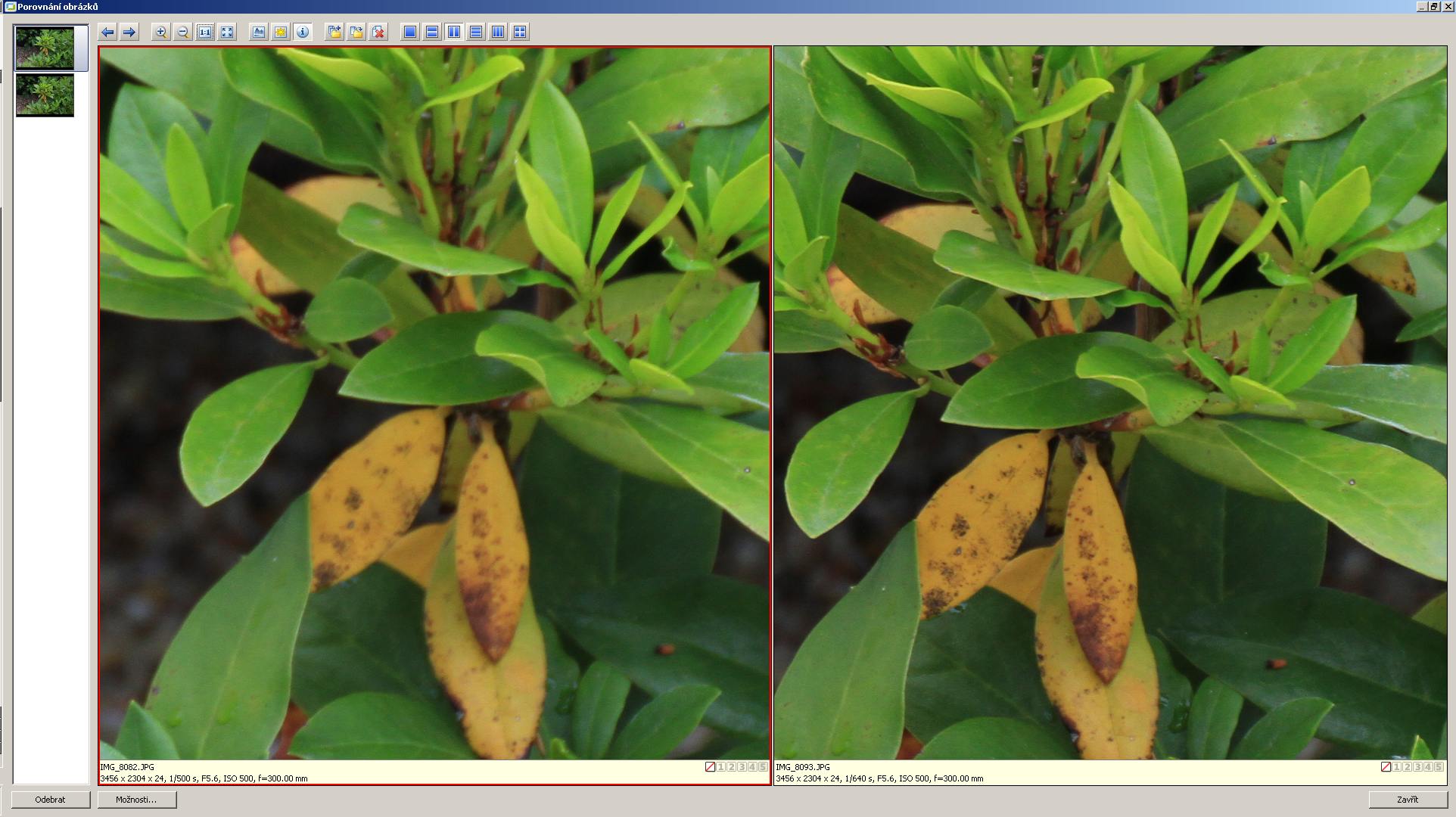Open the Možnosti... options button

point(136,800)
